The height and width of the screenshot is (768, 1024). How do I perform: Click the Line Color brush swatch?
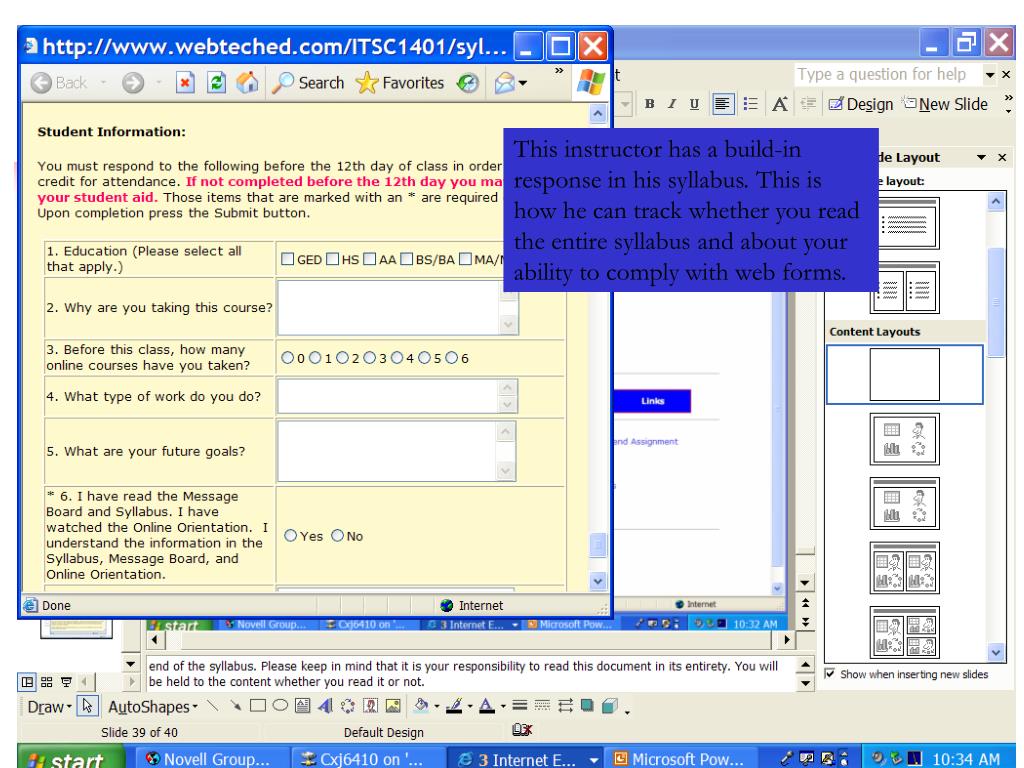click(455, 706)
